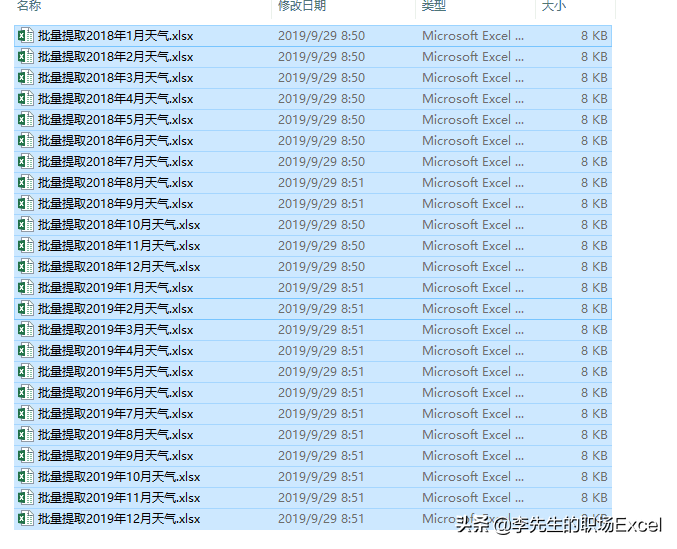
Task: Click Excel icon of 批量提取2018年6月天气.xlsx
Action: (25, 141)
